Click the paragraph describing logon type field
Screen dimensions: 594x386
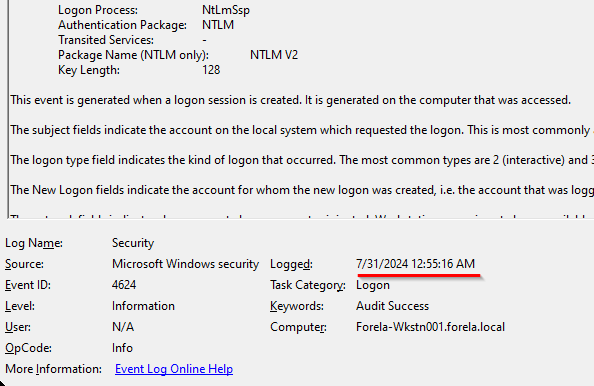[x=302, y=160]
